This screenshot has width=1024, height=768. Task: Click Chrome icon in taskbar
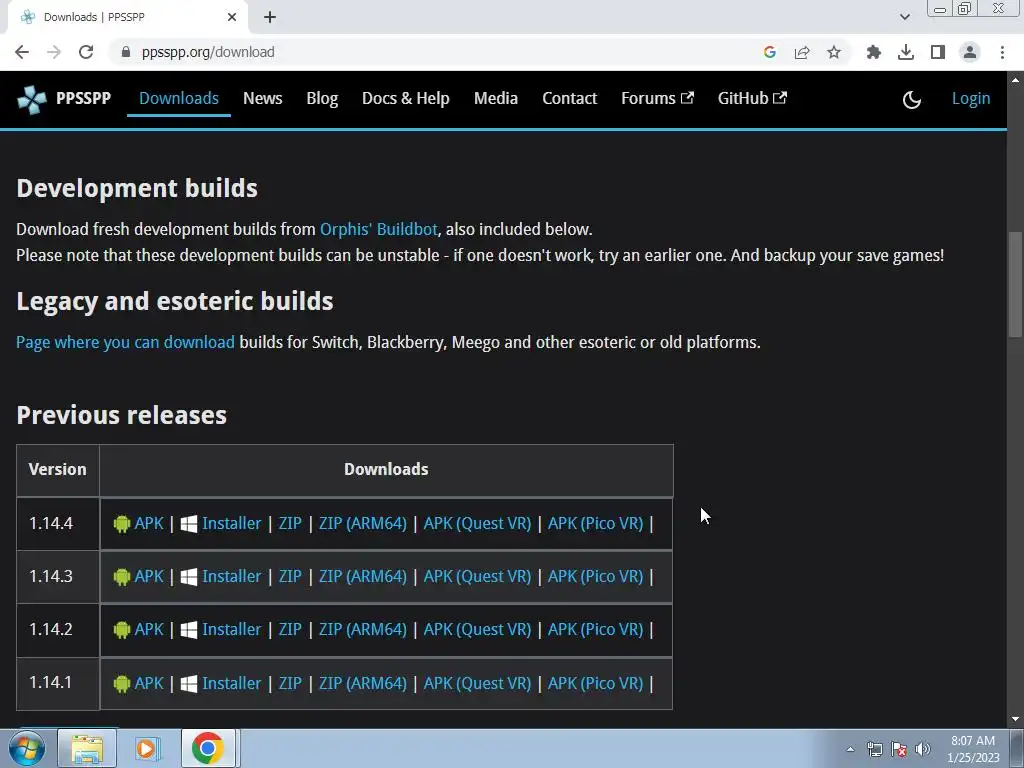(x=208, y=748)
